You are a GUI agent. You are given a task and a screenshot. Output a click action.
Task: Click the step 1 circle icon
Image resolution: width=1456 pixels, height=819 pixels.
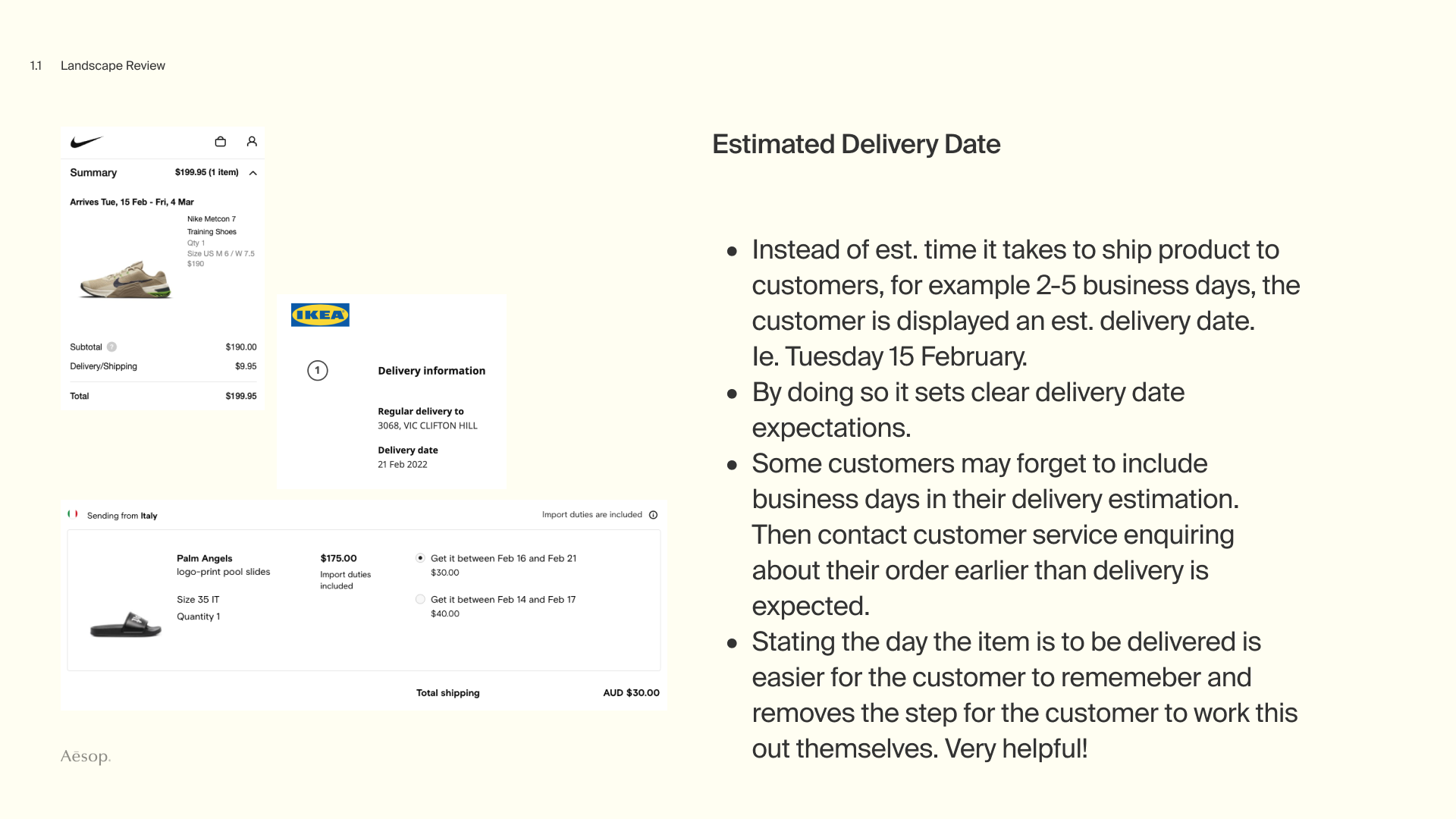coord(318,371)
